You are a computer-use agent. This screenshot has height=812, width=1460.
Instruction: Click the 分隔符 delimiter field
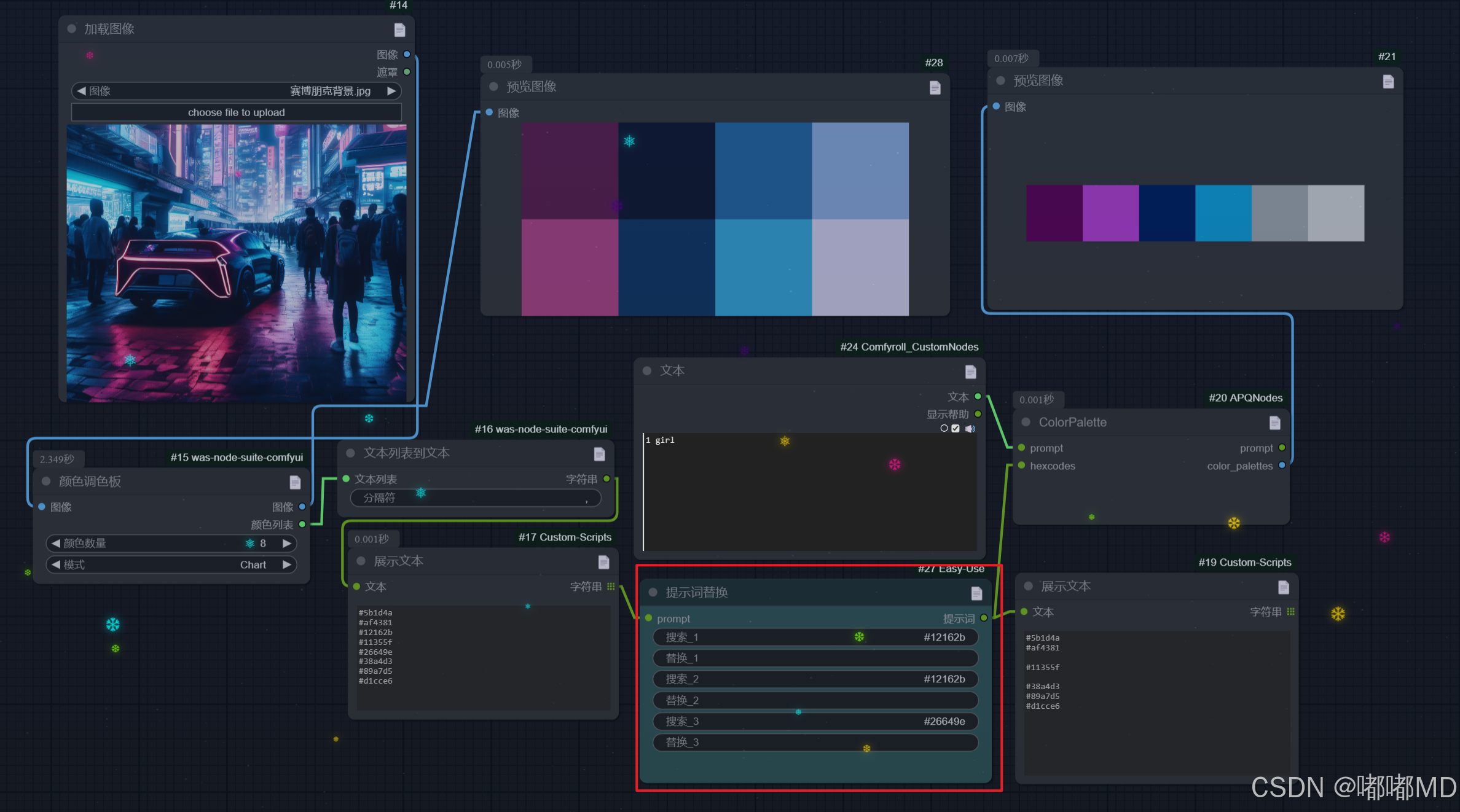click(x=475, y=498)
